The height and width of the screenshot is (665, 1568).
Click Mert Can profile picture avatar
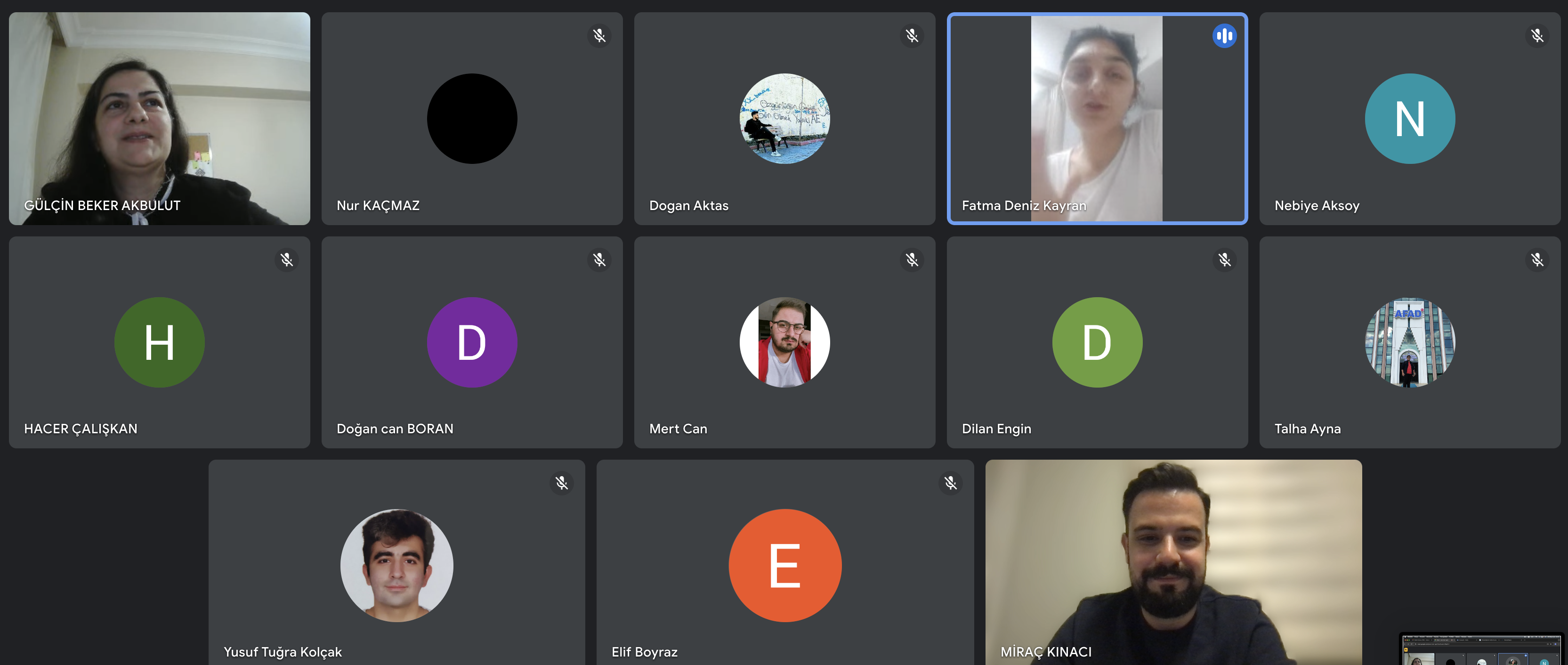tap(784, 342)
